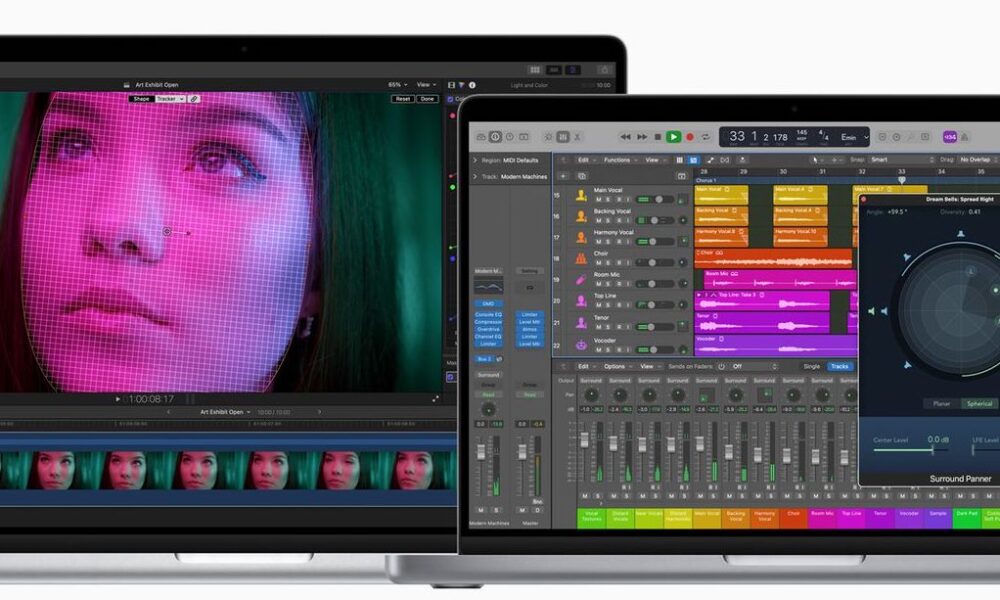Viewport: 1000px width, 600px height.
Task: Click the Overdrive plug-in slot
Action: coord(489,329)
